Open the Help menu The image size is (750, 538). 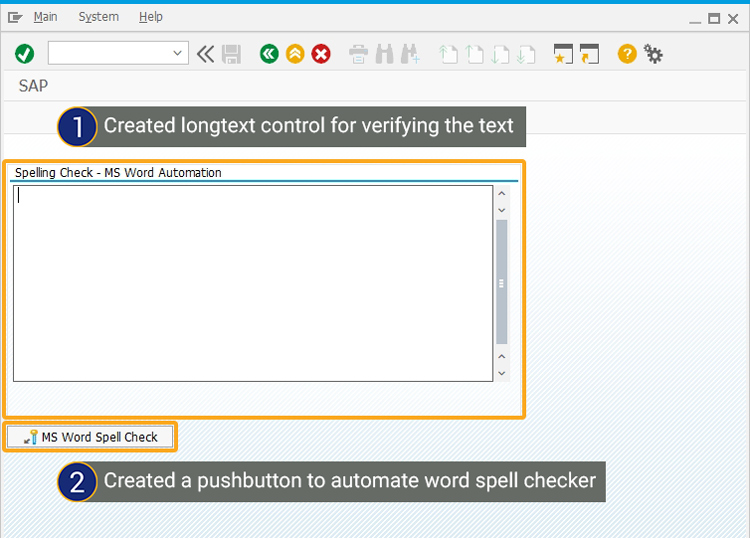pyautogui.click(x=151, y=17)
